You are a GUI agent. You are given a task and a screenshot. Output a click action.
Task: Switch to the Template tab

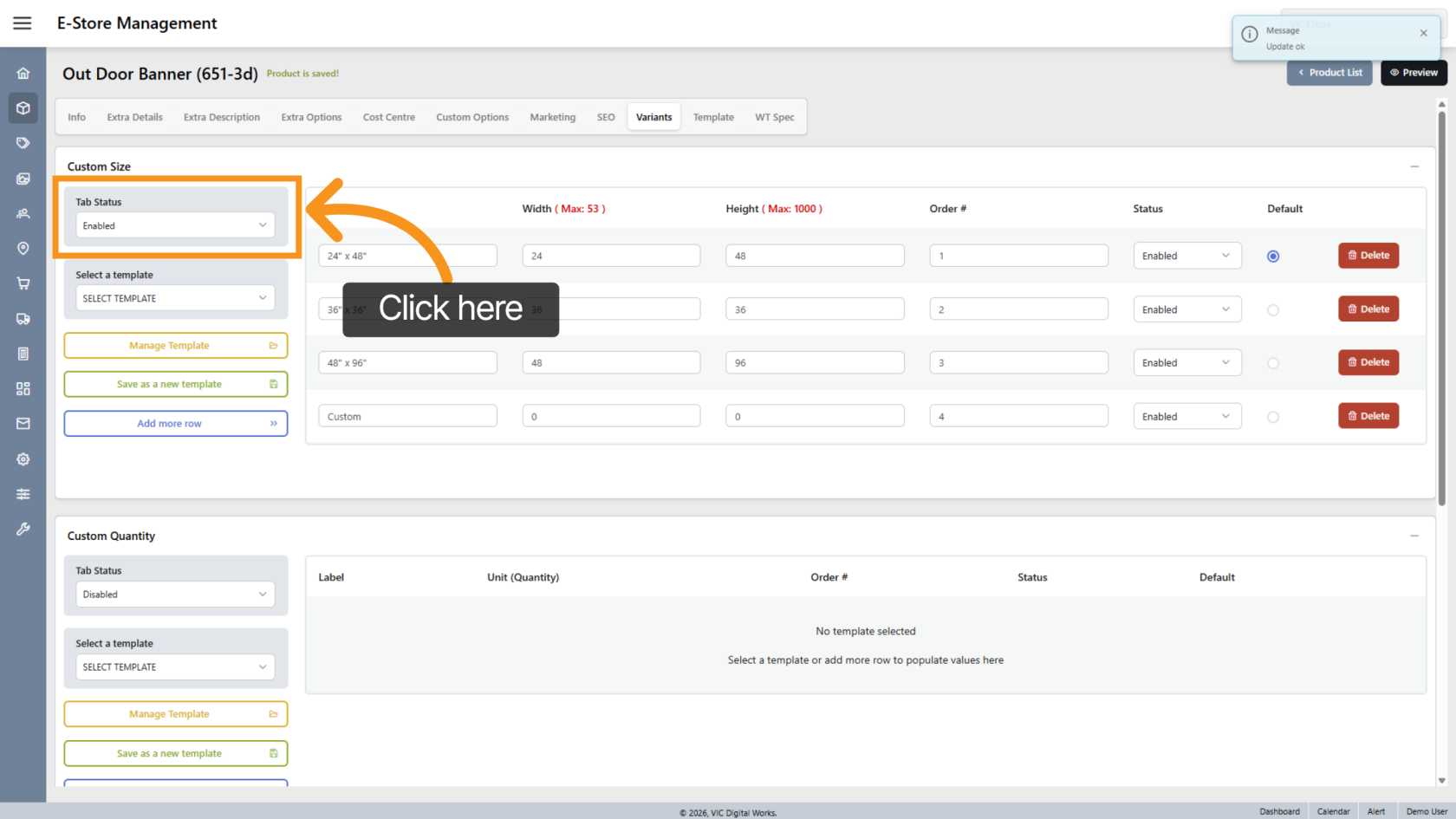713,117
